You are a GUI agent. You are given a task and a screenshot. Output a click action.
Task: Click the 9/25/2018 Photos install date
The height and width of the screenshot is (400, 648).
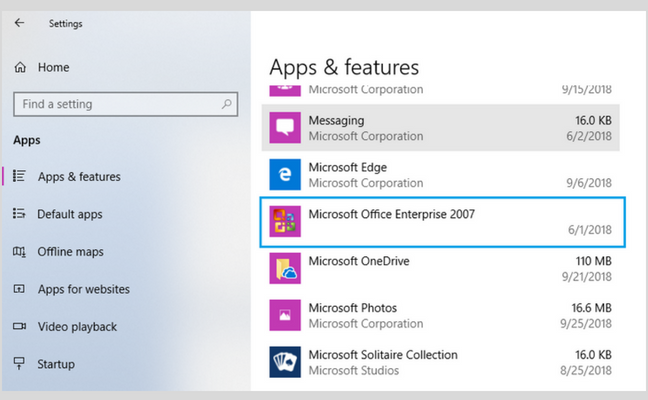point(586,324)
